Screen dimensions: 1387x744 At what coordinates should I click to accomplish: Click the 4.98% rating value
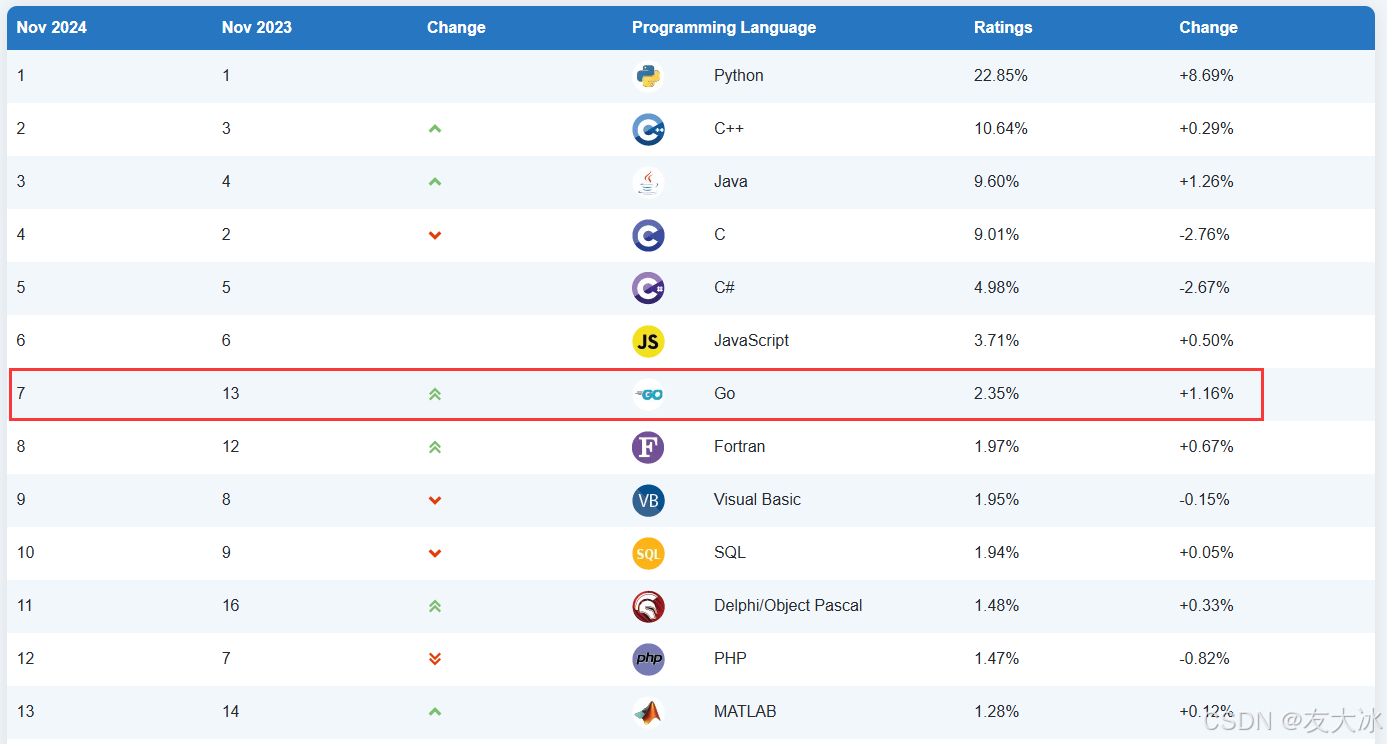pos(997,288)
